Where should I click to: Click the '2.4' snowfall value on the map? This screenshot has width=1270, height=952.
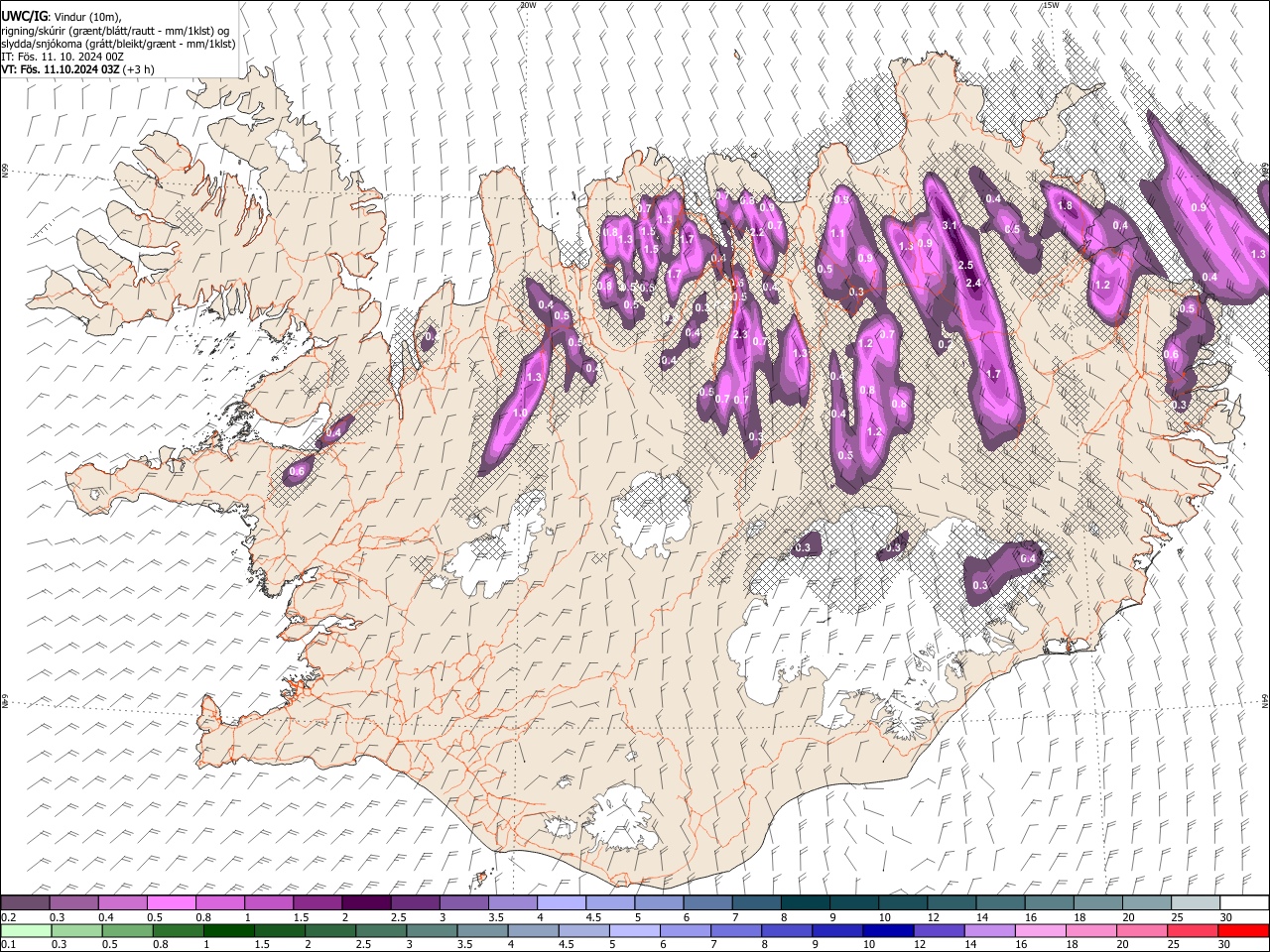coord(973,283)
